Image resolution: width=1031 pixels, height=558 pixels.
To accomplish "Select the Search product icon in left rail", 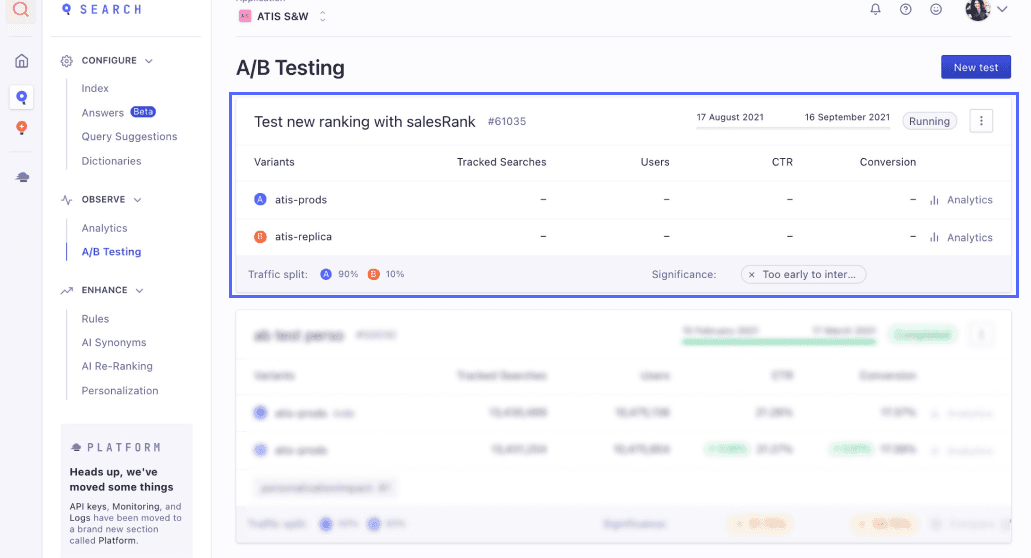I will click(22, 97).
